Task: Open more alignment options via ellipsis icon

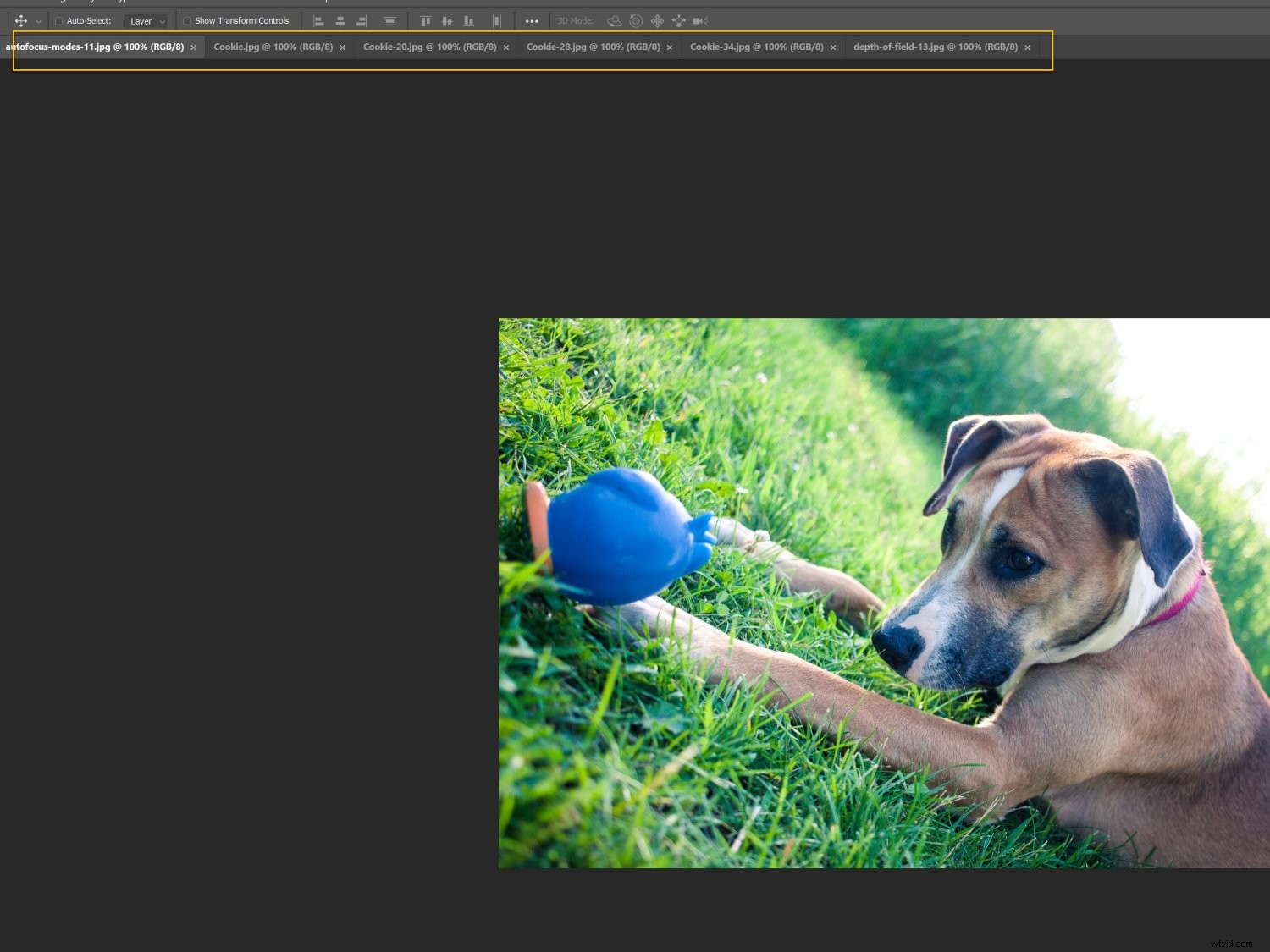Action: (531, 20)
